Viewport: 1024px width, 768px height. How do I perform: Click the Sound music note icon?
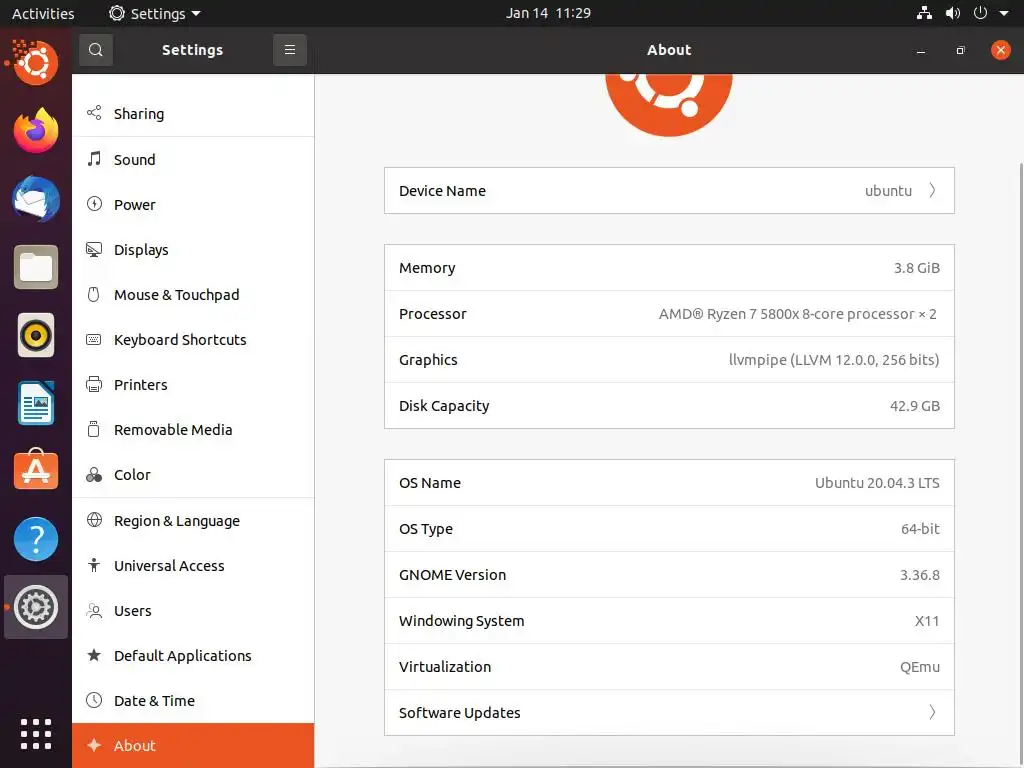[x=94, y=159]
